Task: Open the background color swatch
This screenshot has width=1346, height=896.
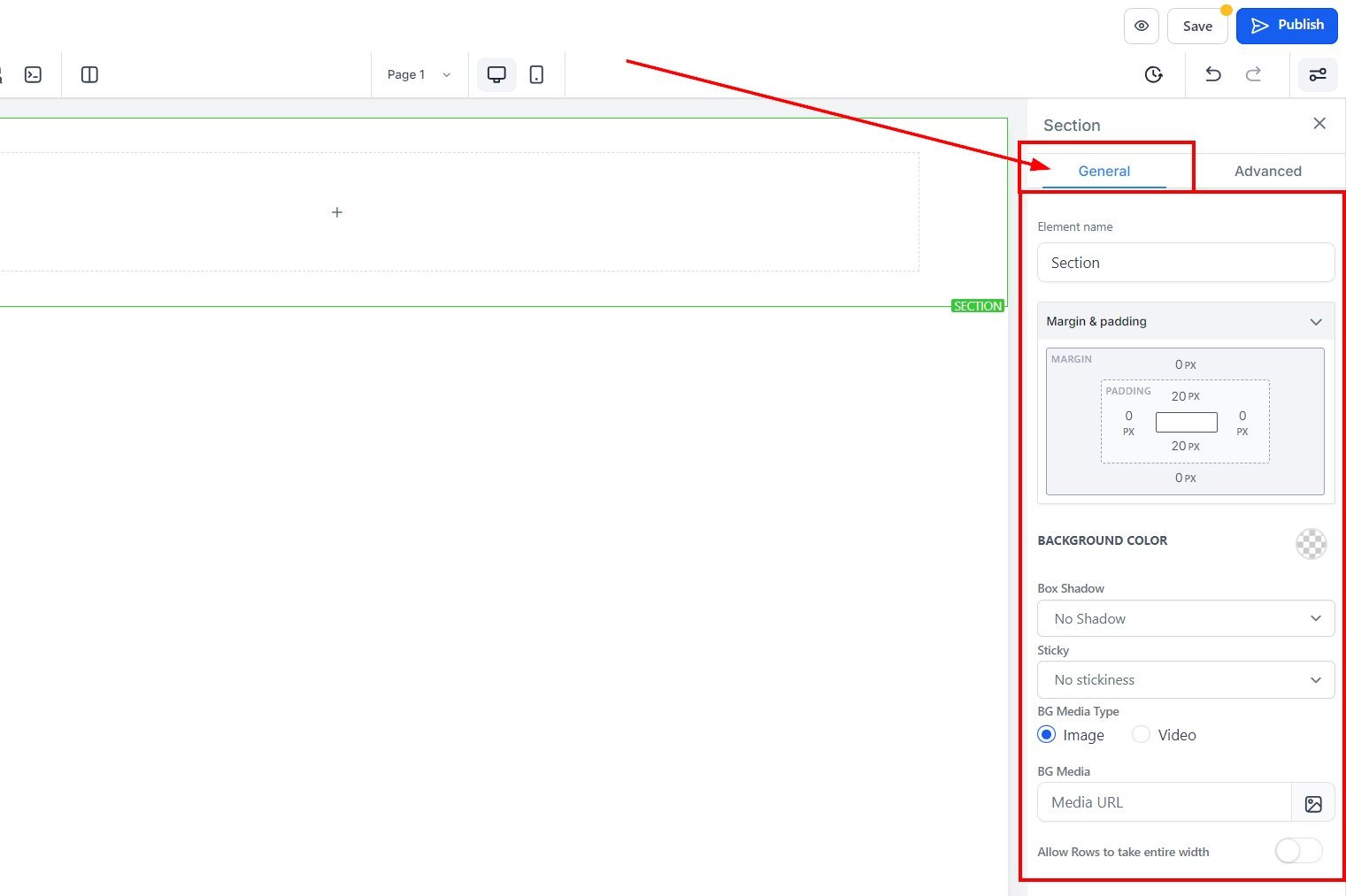Action: [x=1311, y=544]
